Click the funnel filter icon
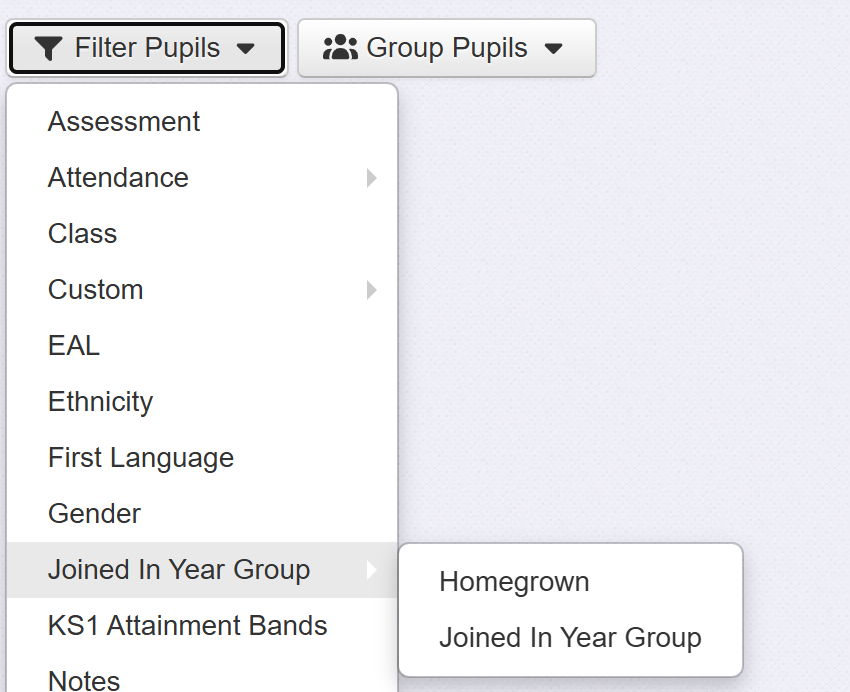 tap(48, 48)
